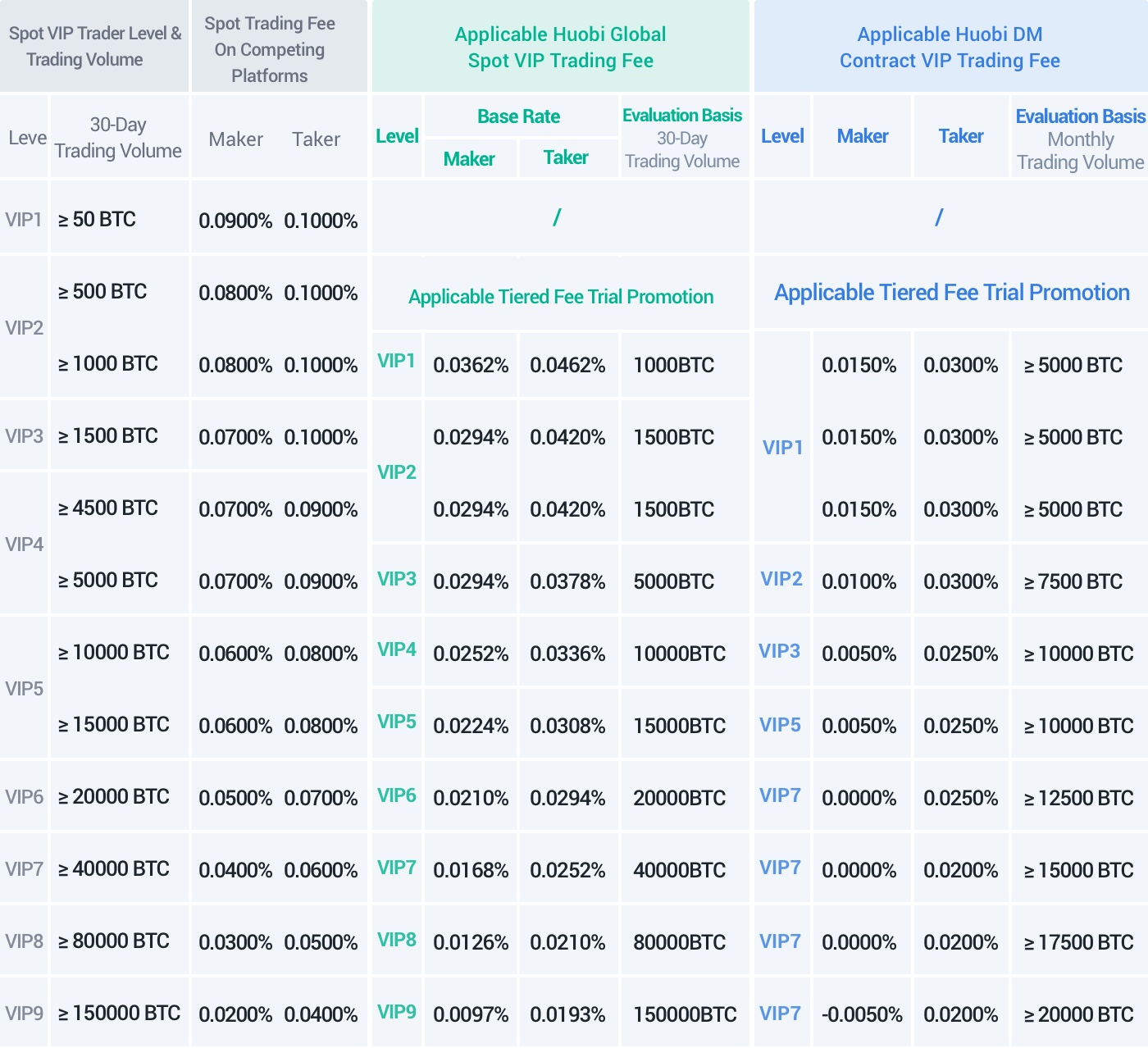Click the Base Rate column header
The image size is (1148, 1048).
coord(518,116)
